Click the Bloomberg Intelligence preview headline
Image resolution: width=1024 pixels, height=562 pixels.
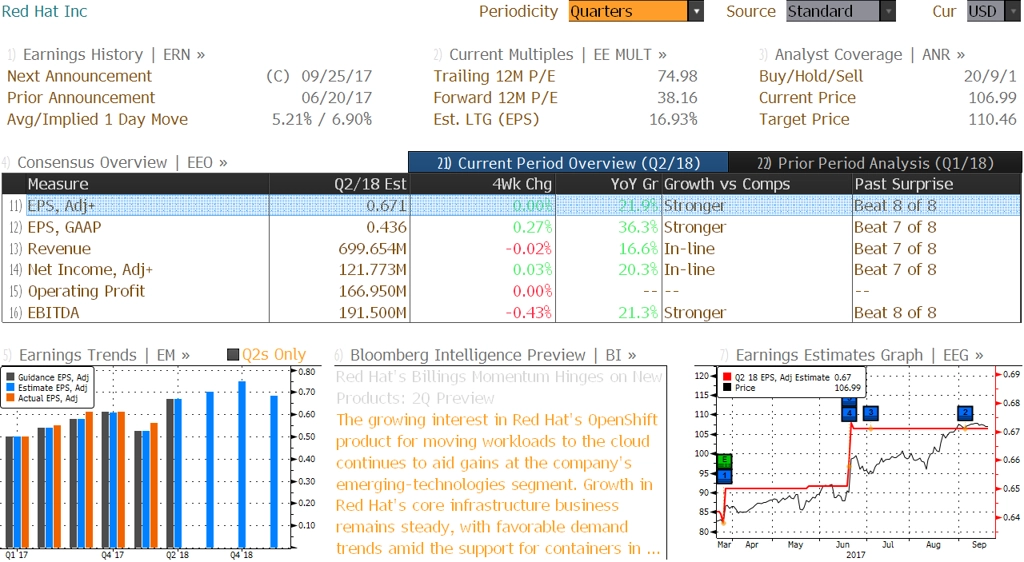(x=499, y=387)
